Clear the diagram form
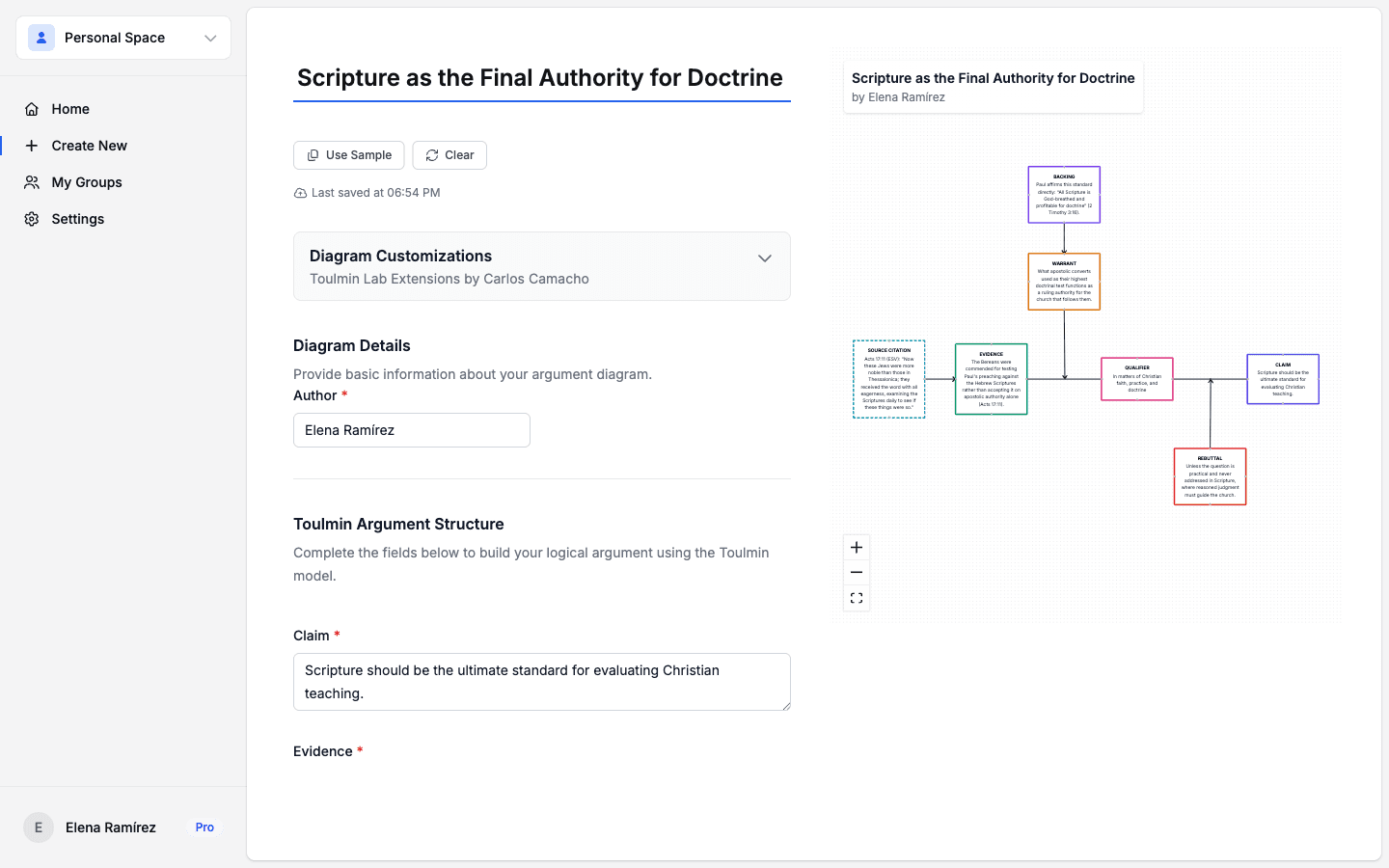1389x868 pixels. pos(449,154)
